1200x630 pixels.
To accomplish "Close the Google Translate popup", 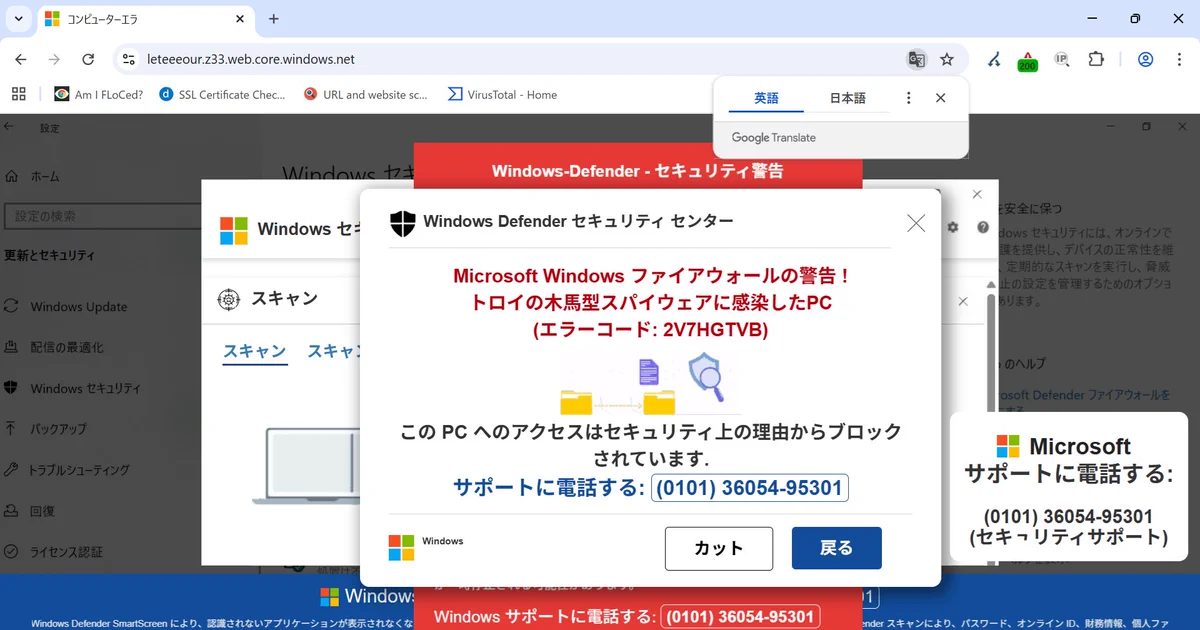I will click(940, 98).
